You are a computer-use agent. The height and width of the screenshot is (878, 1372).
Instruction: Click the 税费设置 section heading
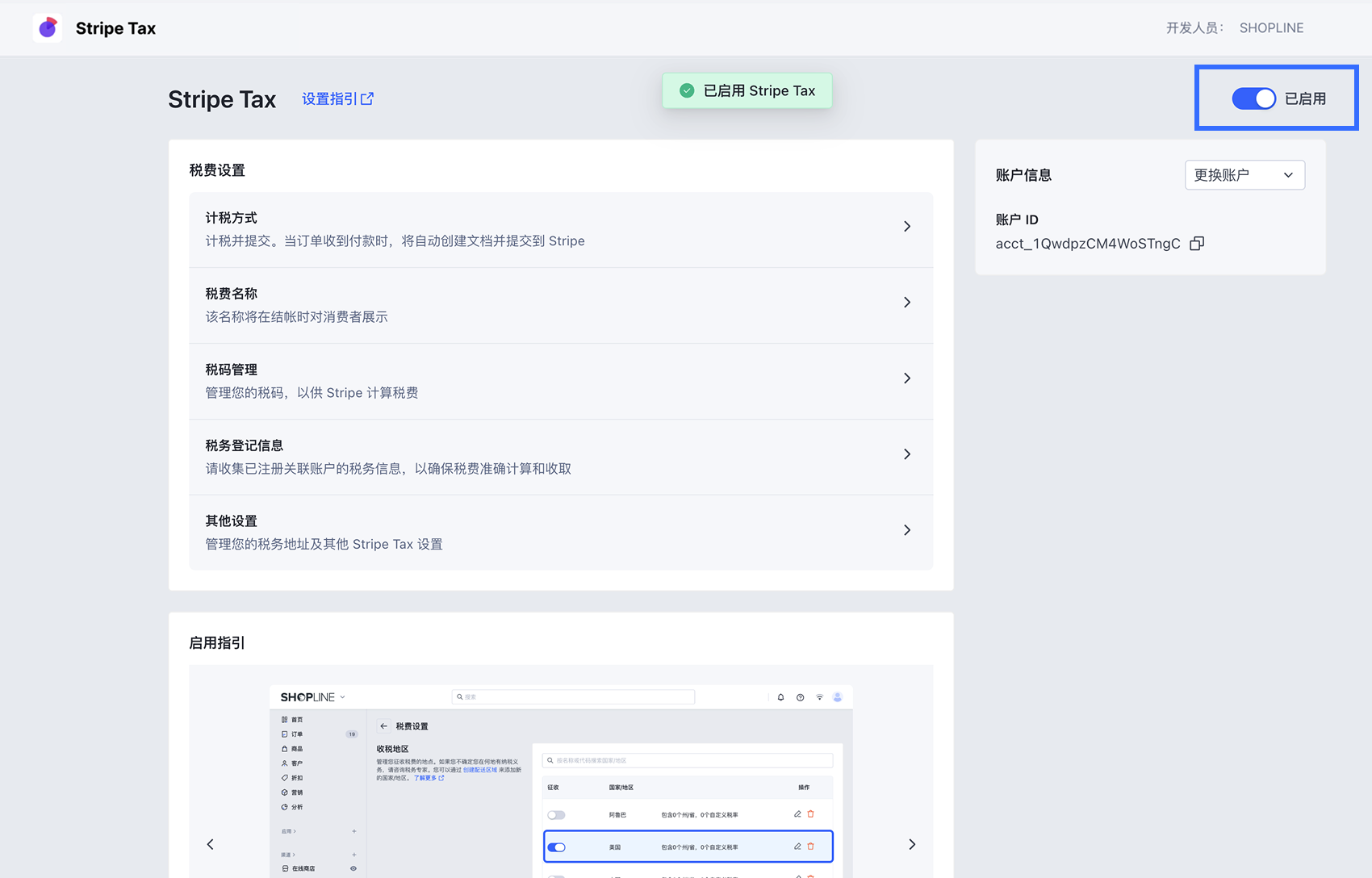(217, 170)
